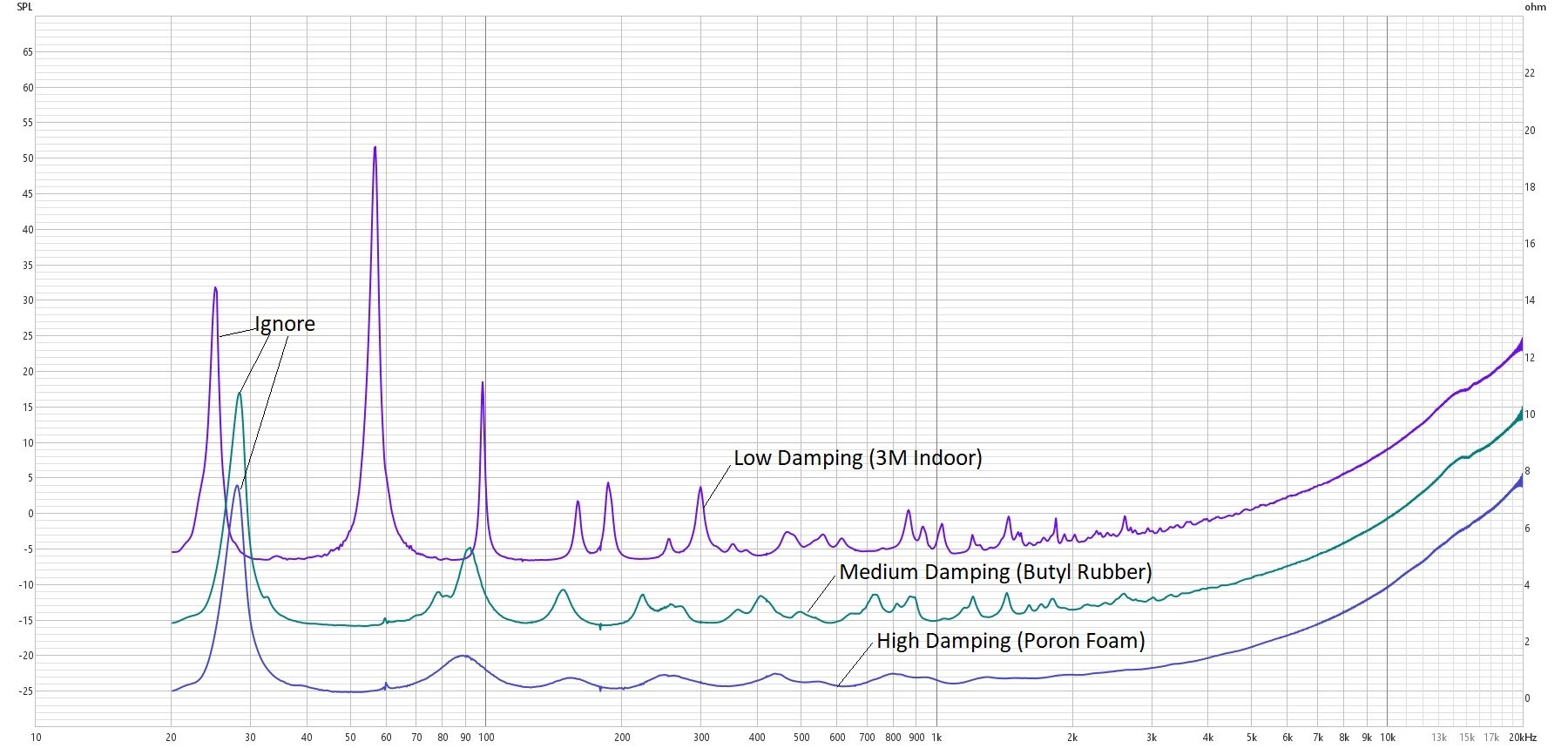Click the "2k" frequency axis tick
1568x748 pixels.
pos(1072,738)
